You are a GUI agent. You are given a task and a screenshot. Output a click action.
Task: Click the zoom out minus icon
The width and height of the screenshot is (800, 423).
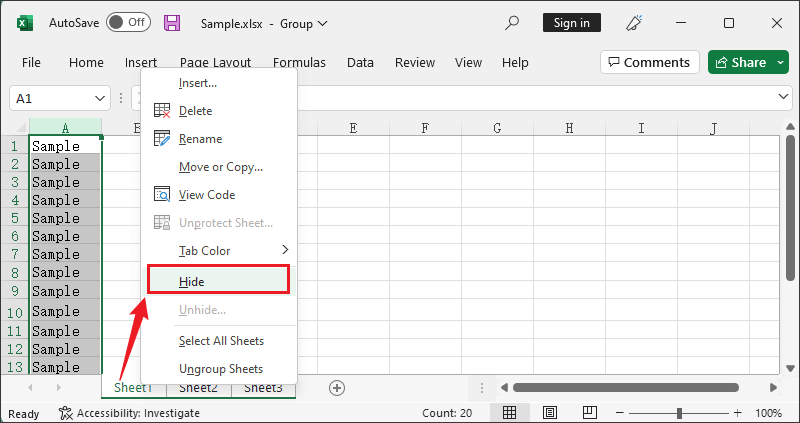coord(620,412)
